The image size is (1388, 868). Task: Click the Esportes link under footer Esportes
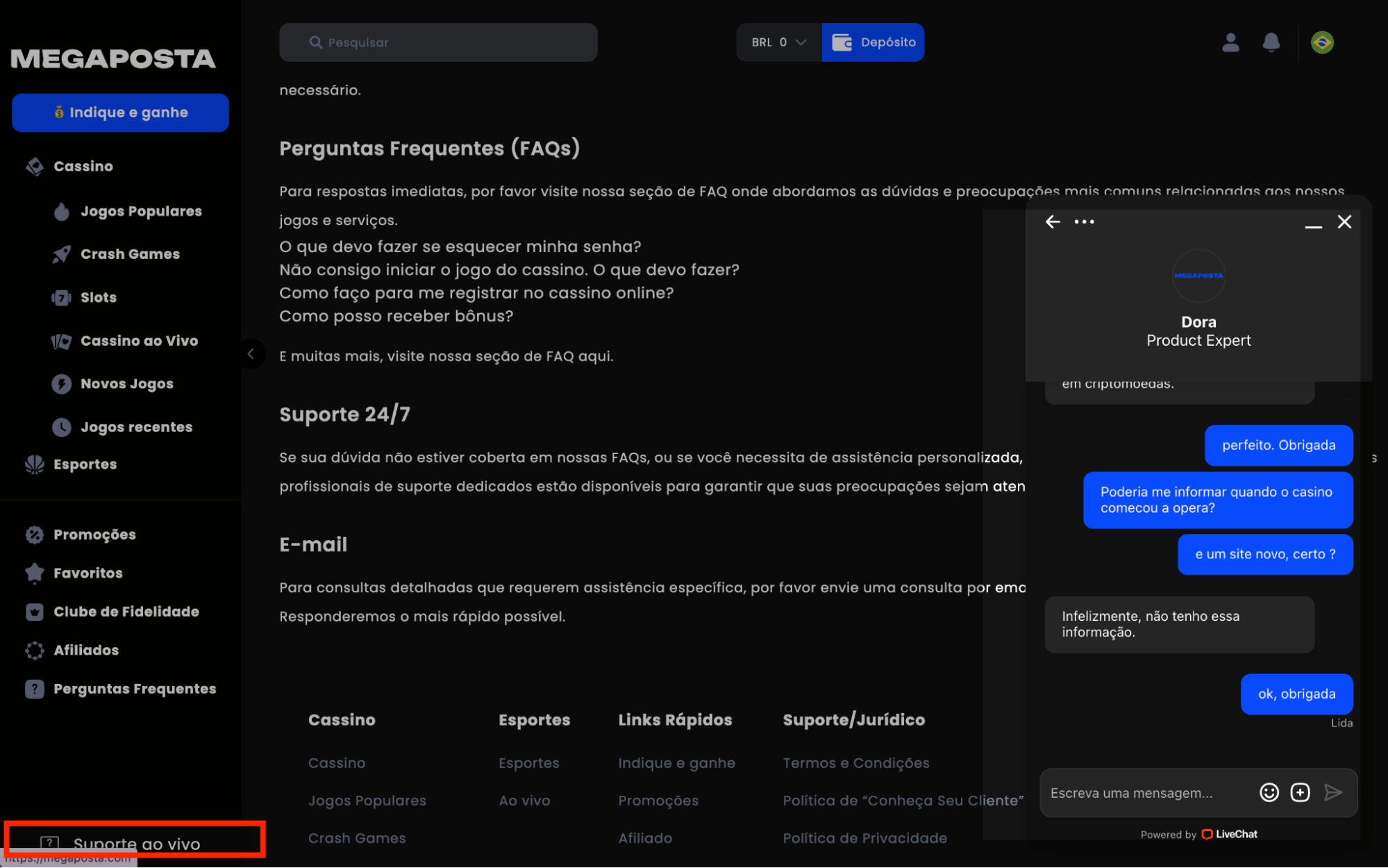click(529, 762)
